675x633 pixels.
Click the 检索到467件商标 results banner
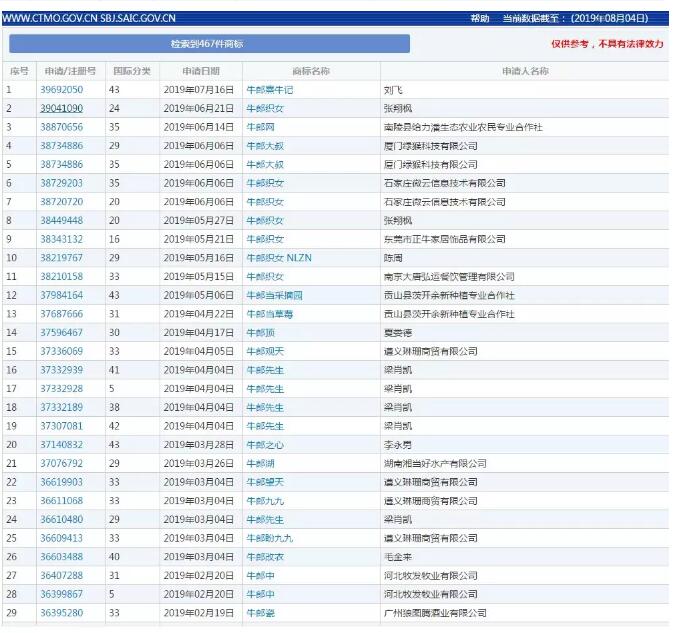coord(209,44)
